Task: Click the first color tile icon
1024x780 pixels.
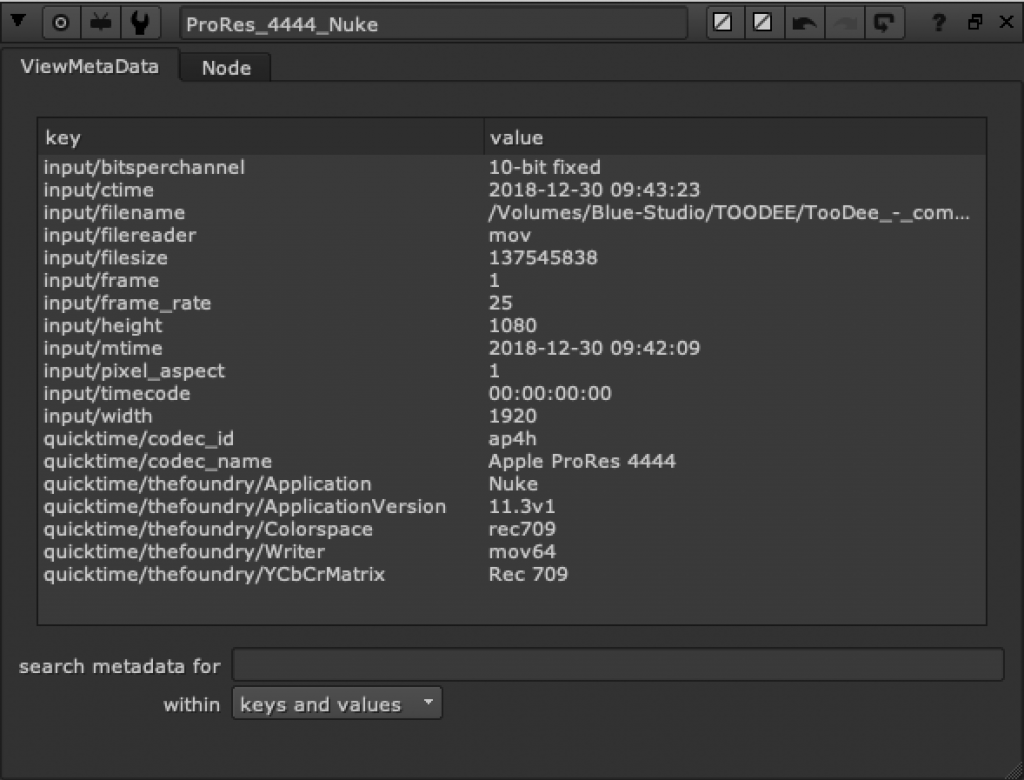Action: click(722, 23)
